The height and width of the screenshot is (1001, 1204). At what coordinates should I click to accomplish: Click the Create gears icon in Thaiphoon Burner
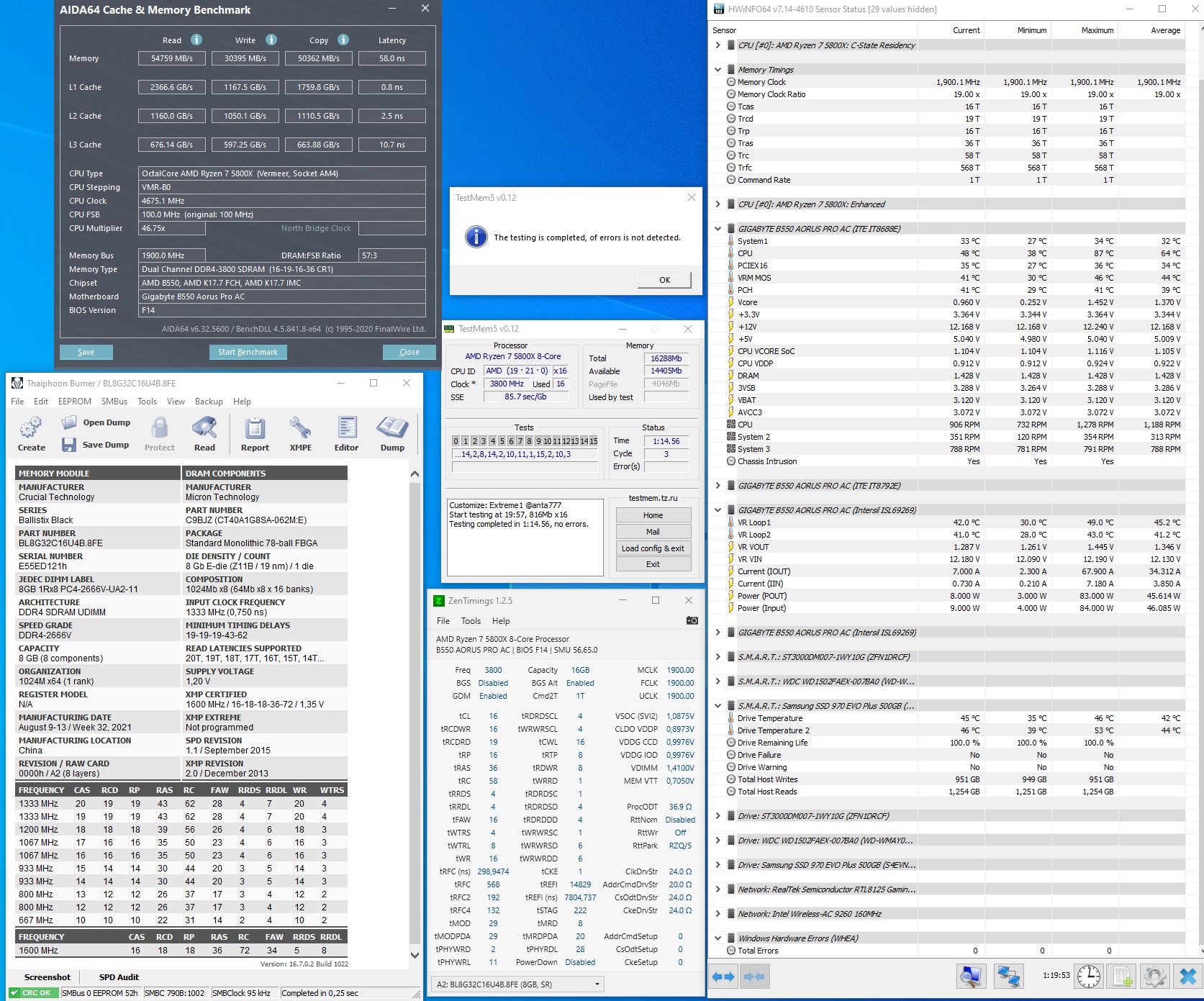point(31,427)
